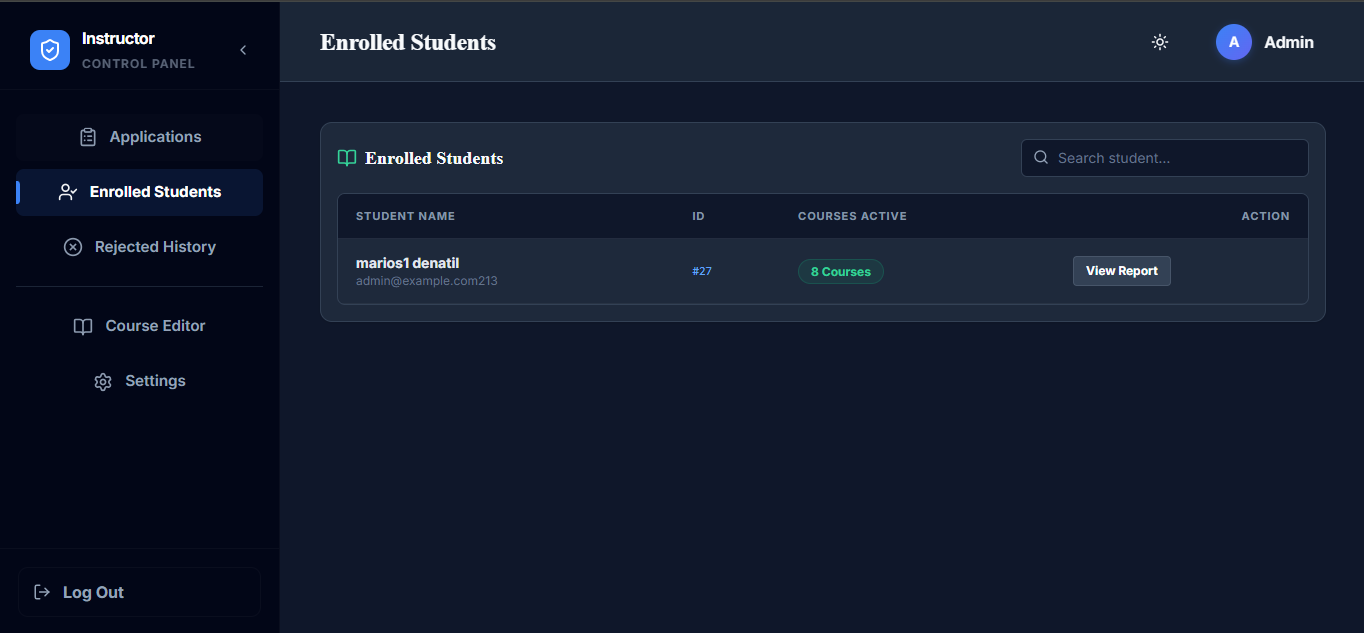Go to the Applications section

[155, 136]
